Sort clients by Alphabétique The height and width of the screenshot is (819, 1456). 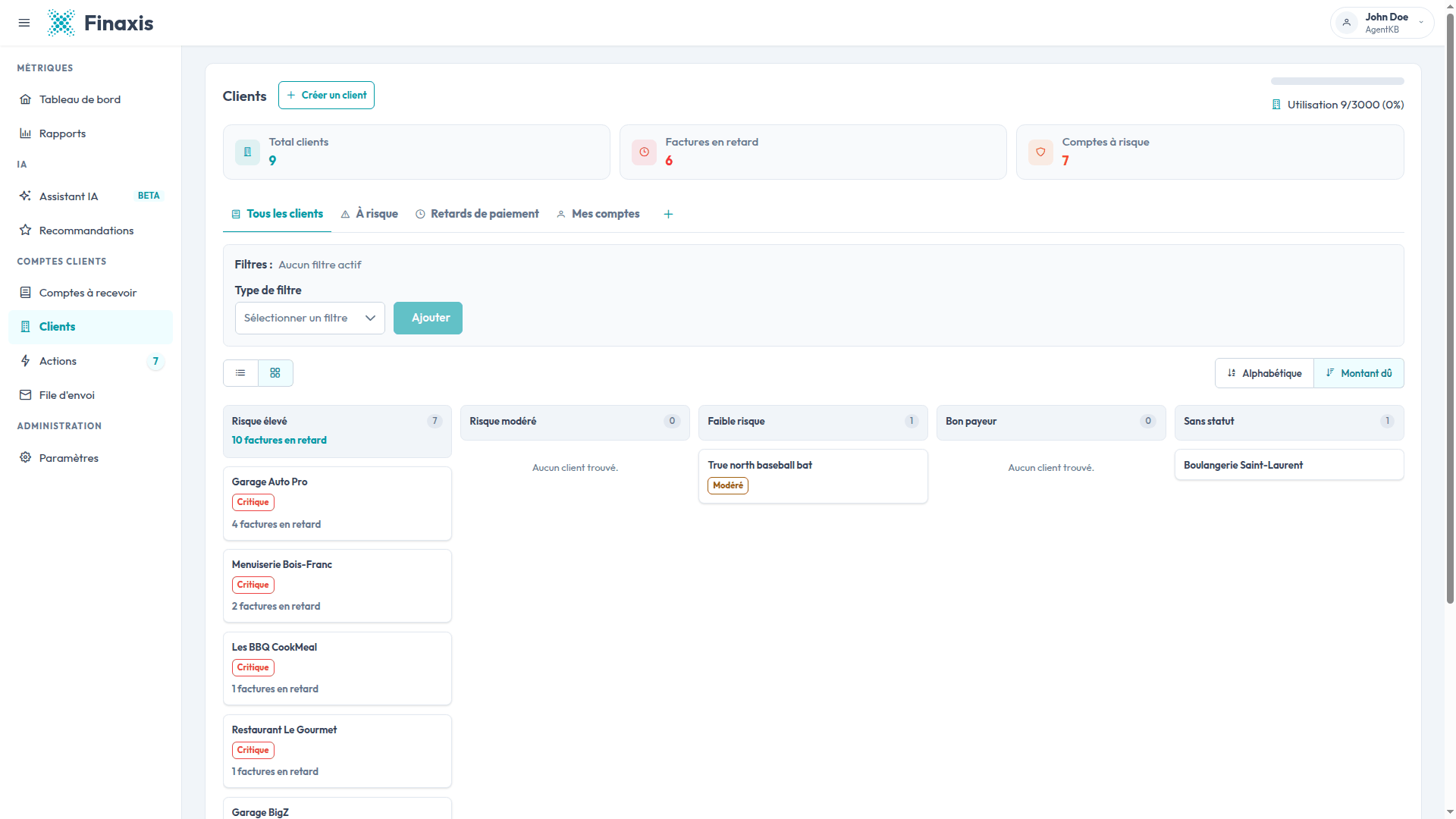(1264, 373)
